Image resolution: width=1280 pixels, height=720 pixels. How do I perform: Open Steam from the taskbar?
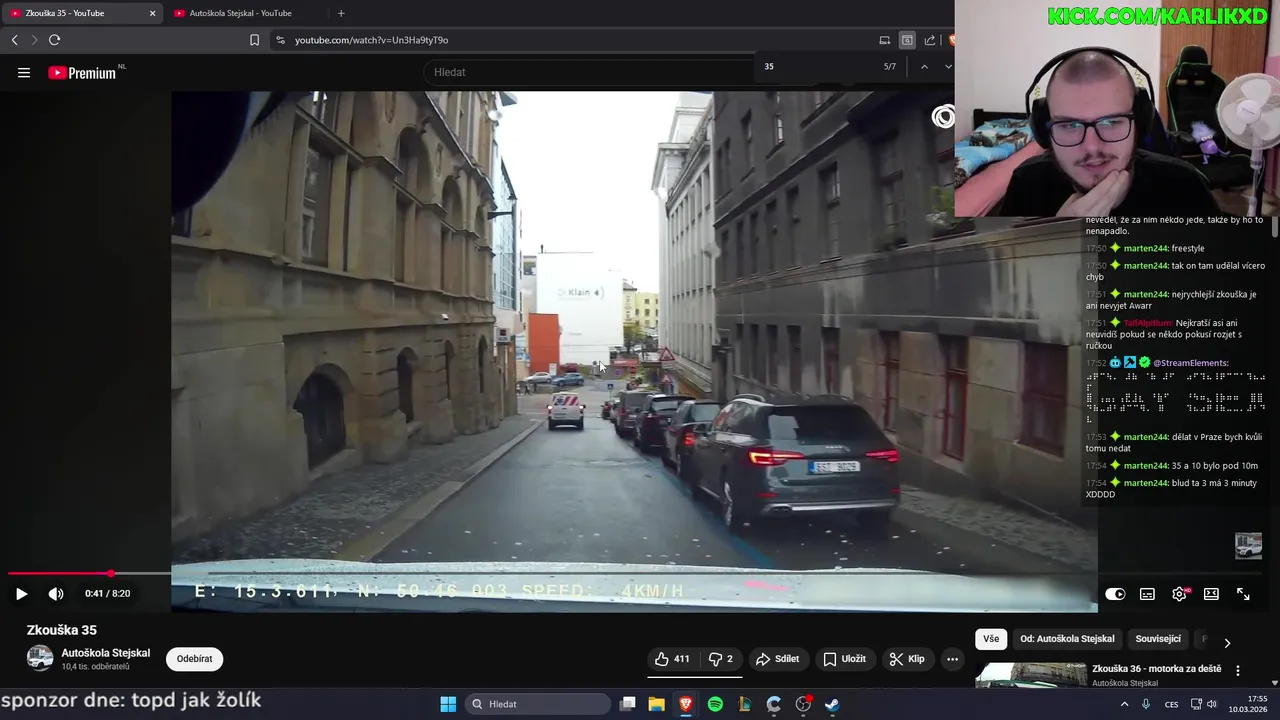tap(831, 704)
